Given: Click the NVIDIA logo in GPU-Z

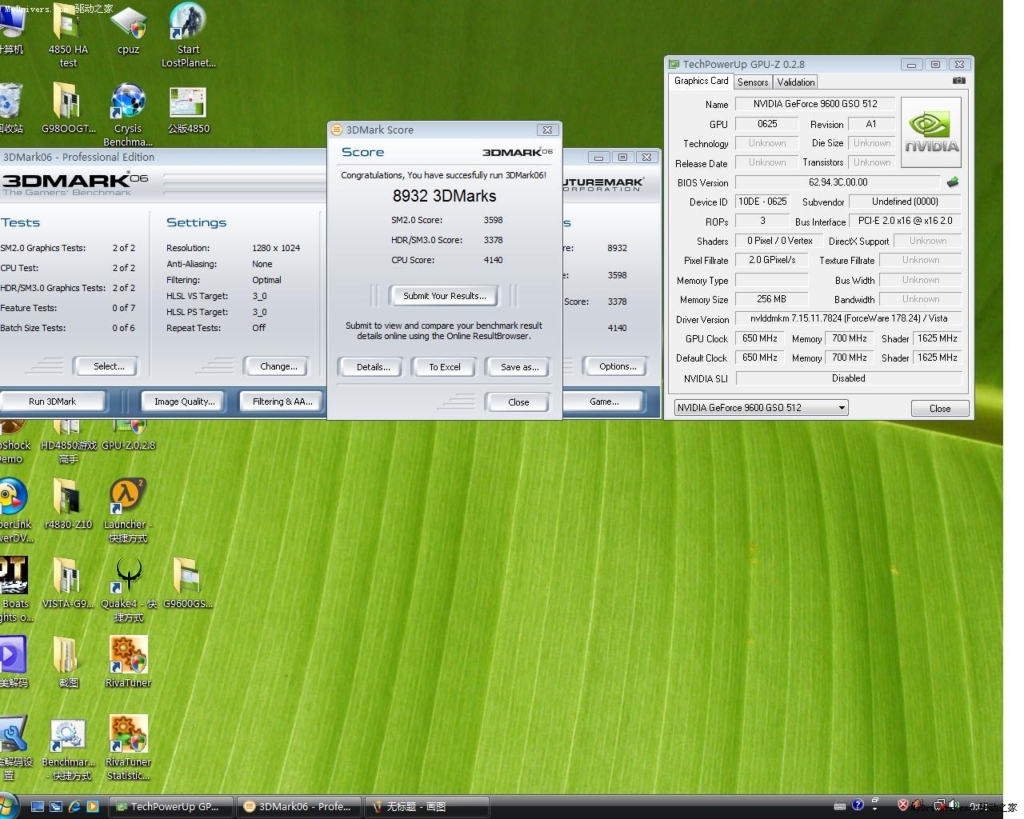Looking at the screenshot, I should pos(931,133).
